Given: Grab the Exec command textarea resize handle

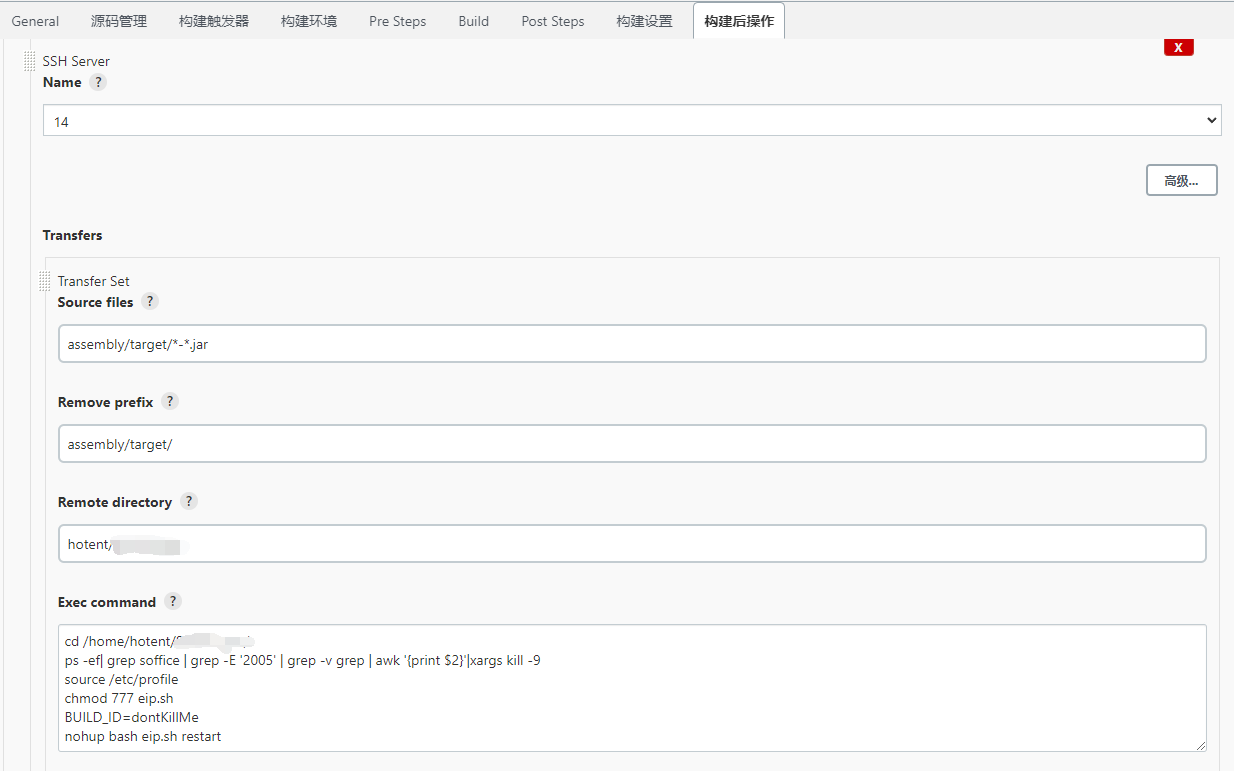Looking at the screenshot, I should 1200,745.
